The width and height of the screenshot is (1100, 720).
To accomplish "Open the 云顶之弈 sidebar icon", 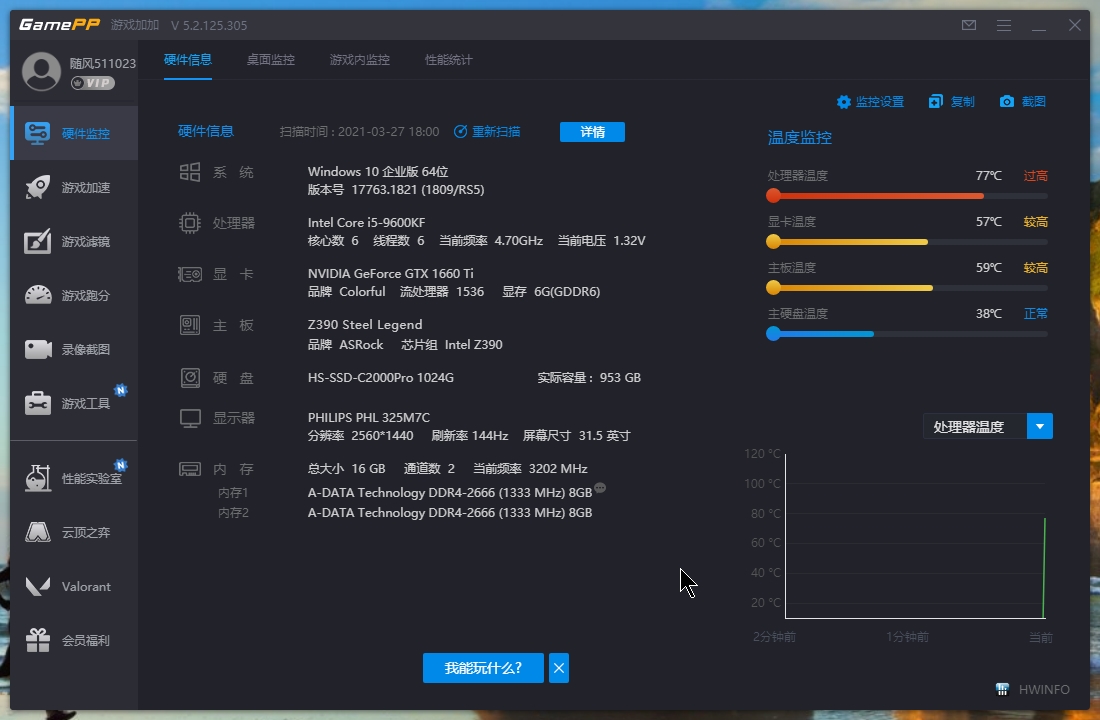I will 38,532.
